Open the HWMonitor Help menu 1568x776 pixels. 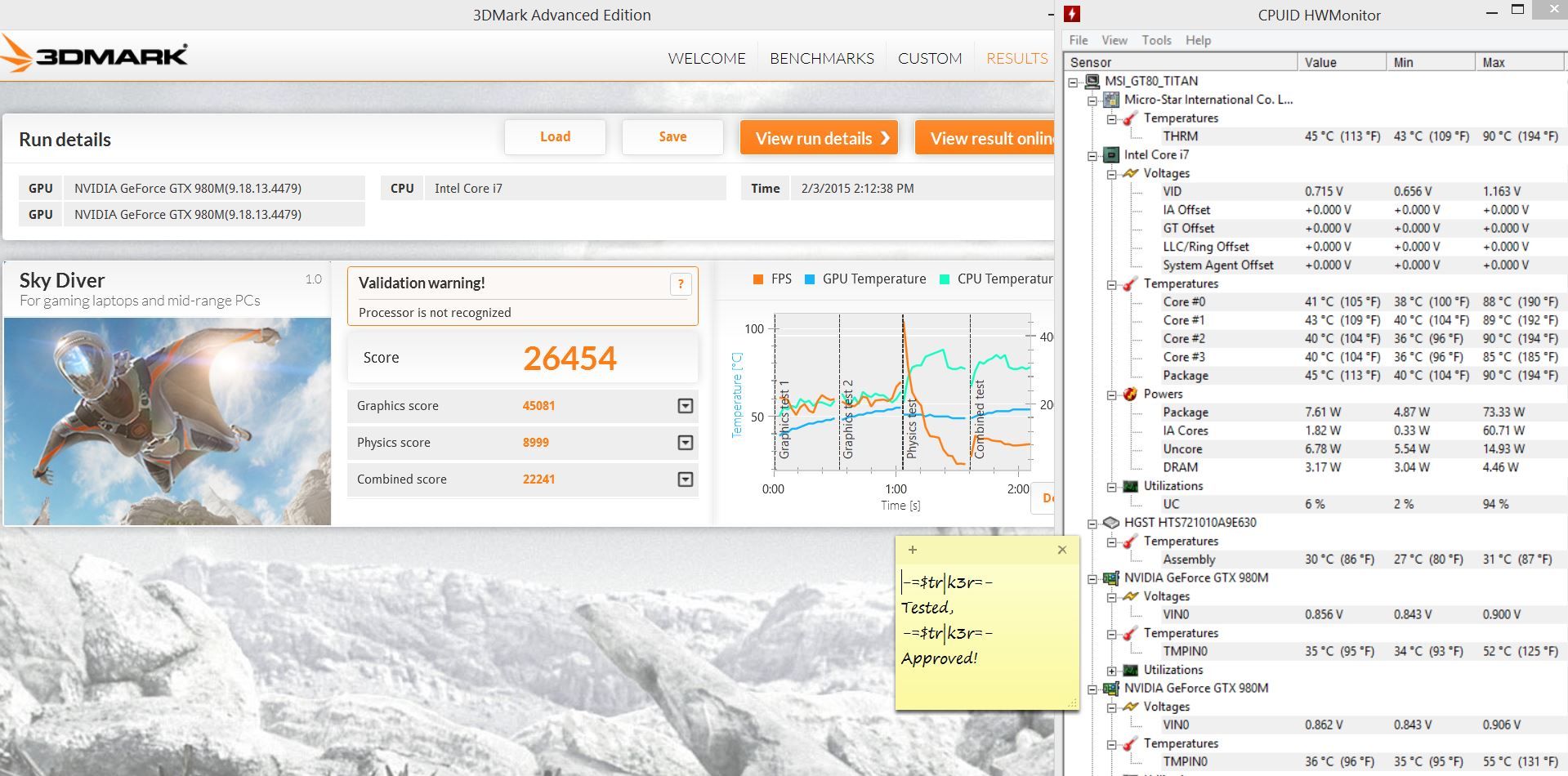tap(1199, 40)
